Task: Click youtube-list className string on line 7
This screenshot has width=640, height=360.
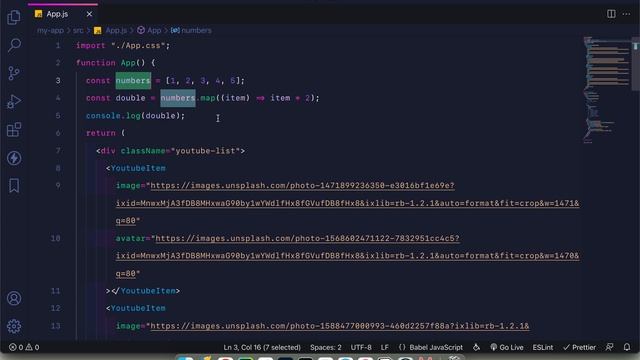Action: pyautogui.click(x=205, y=151)
